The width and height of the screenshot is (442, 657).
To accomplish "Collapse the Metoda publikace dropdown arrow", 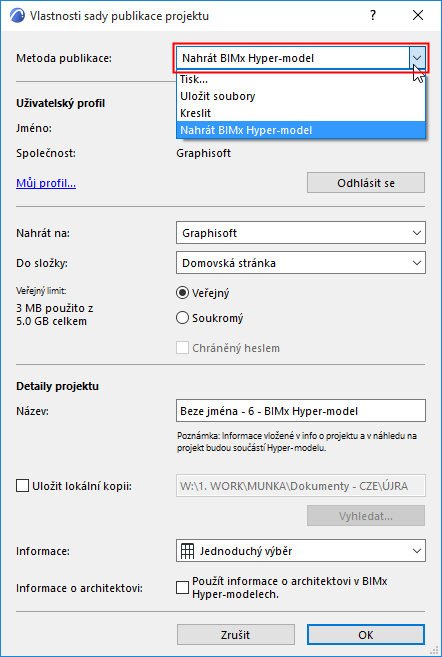I will (417, 58).
